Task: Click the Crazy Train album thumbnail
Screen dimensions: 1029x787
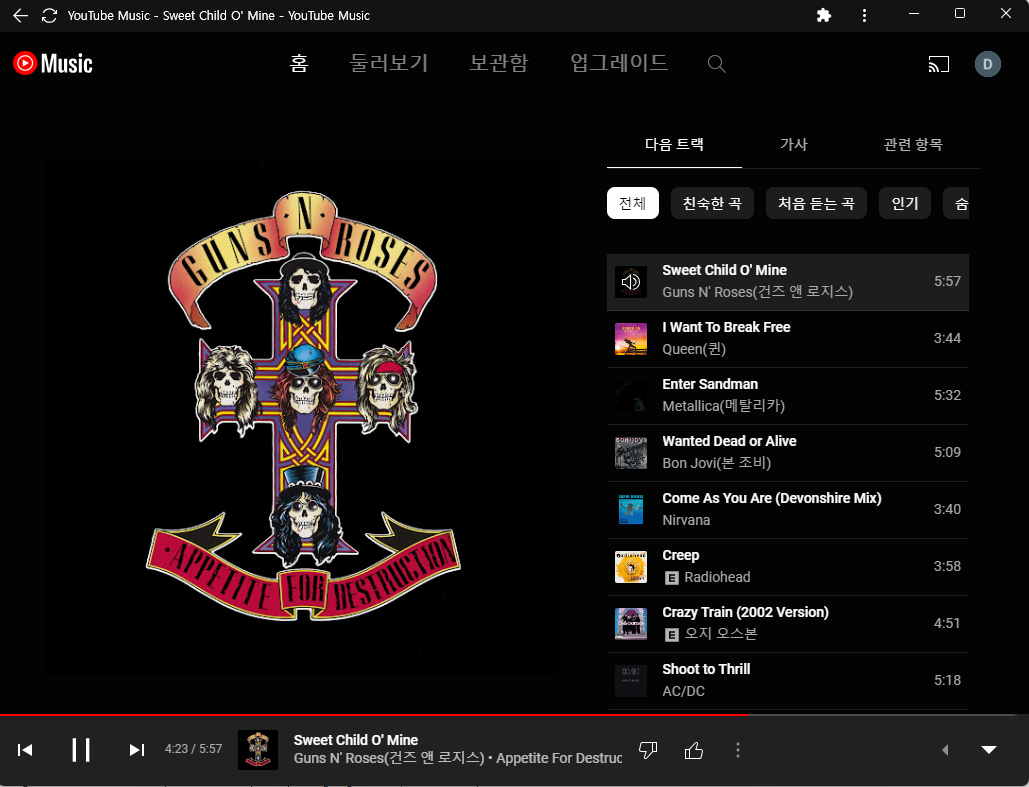Action: coord(631,624)
